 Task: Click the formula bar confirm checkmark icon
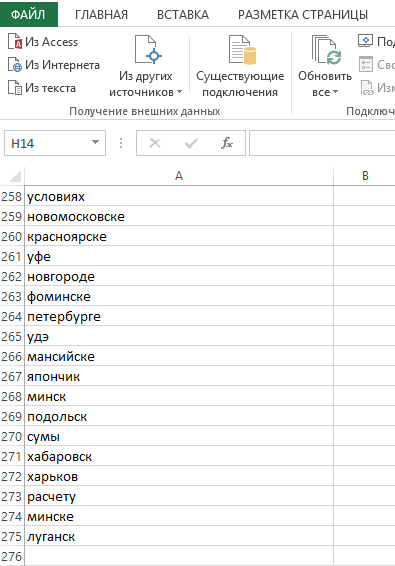coord(191,143)
